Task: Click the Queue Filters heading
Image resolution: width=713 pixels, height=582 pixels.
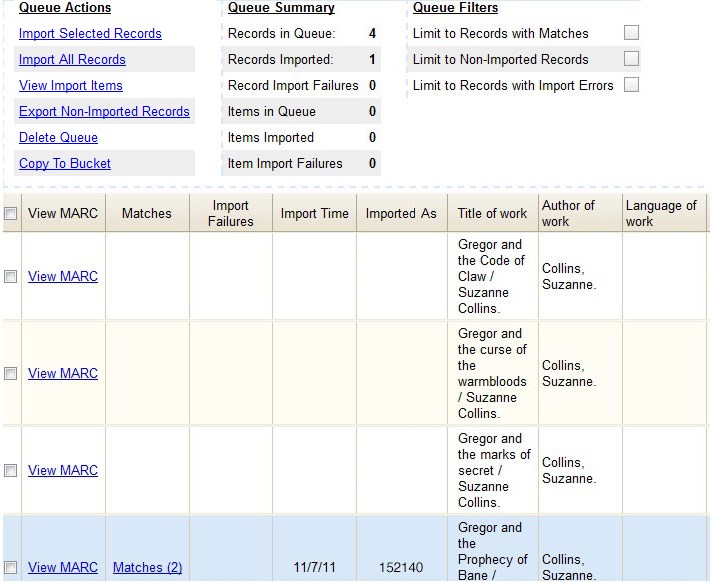Action: [x=455, y=8]
